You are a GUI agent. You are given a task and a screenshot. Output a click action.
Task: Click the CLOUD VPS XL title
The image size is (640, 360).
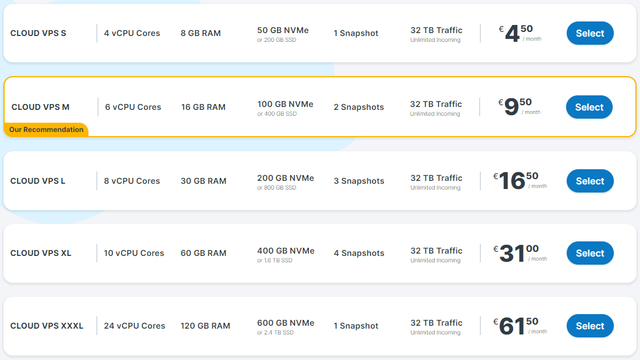pyautogui.click(x=40, y=253)
